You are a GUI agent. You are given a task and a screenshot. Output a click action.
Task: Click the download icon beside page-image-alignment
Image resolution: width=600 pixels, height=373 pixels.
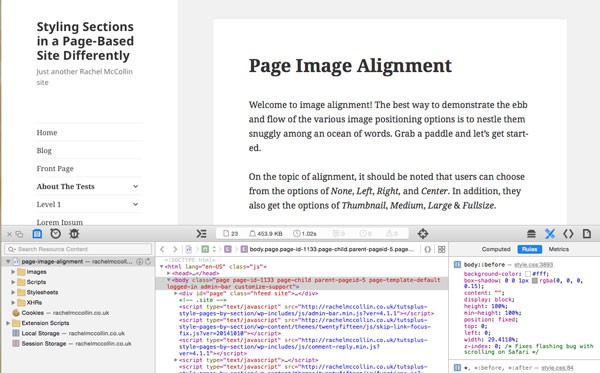pos(140,262)
